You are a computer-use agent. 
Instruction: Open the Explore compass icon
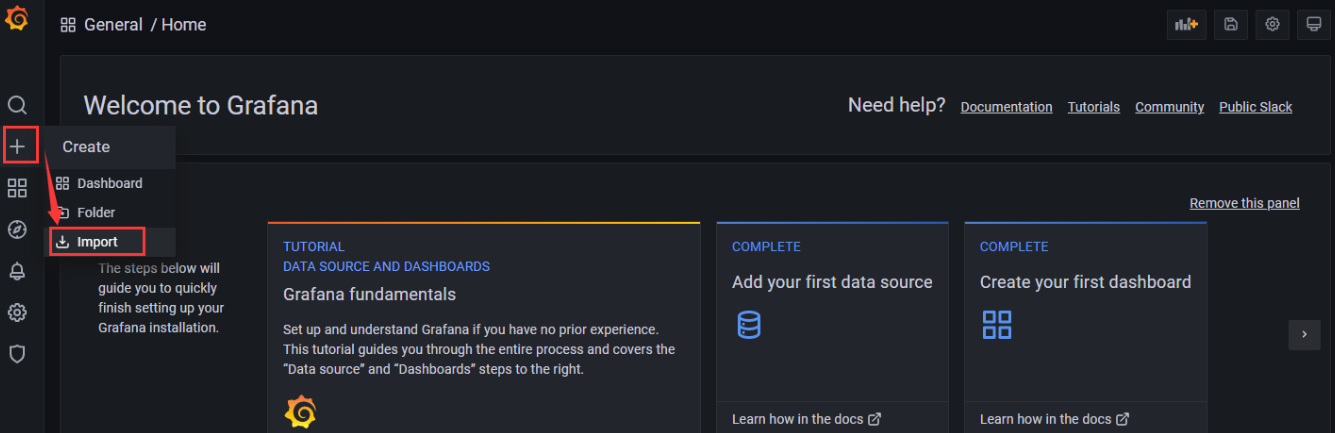click(x=17, y=230)
